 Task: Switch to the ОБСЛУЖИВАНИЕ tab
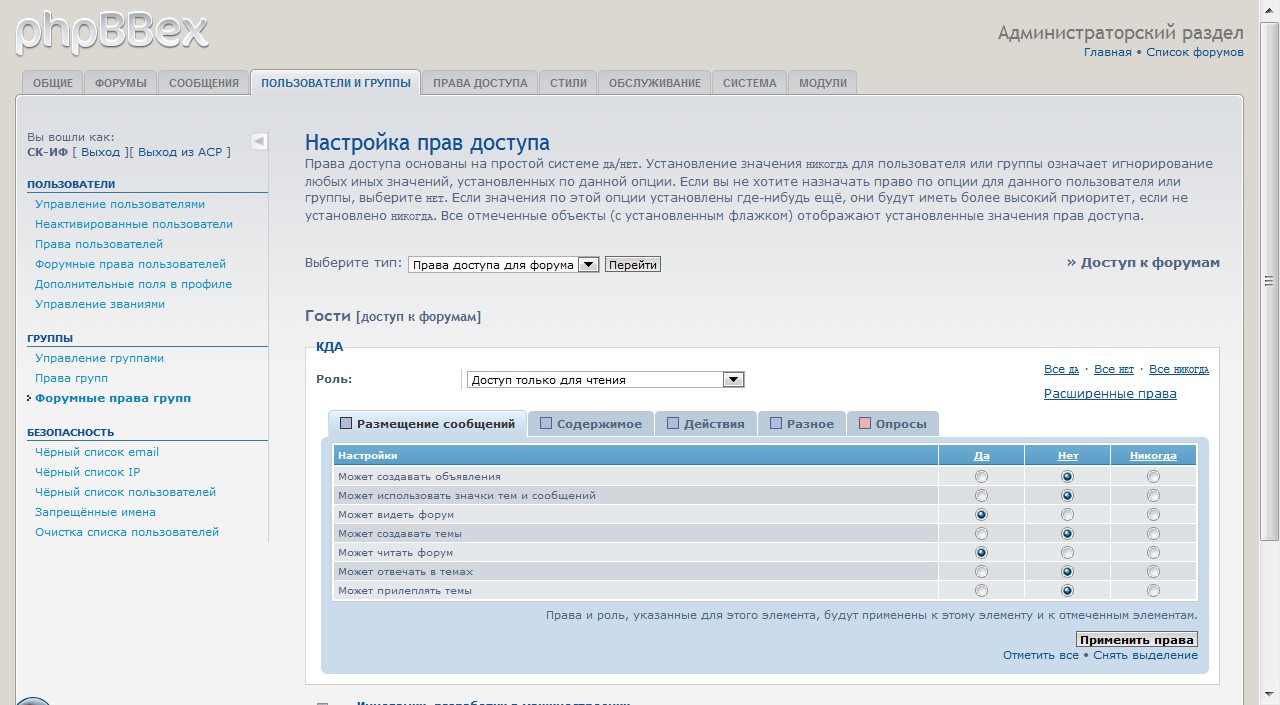[654, 83]
